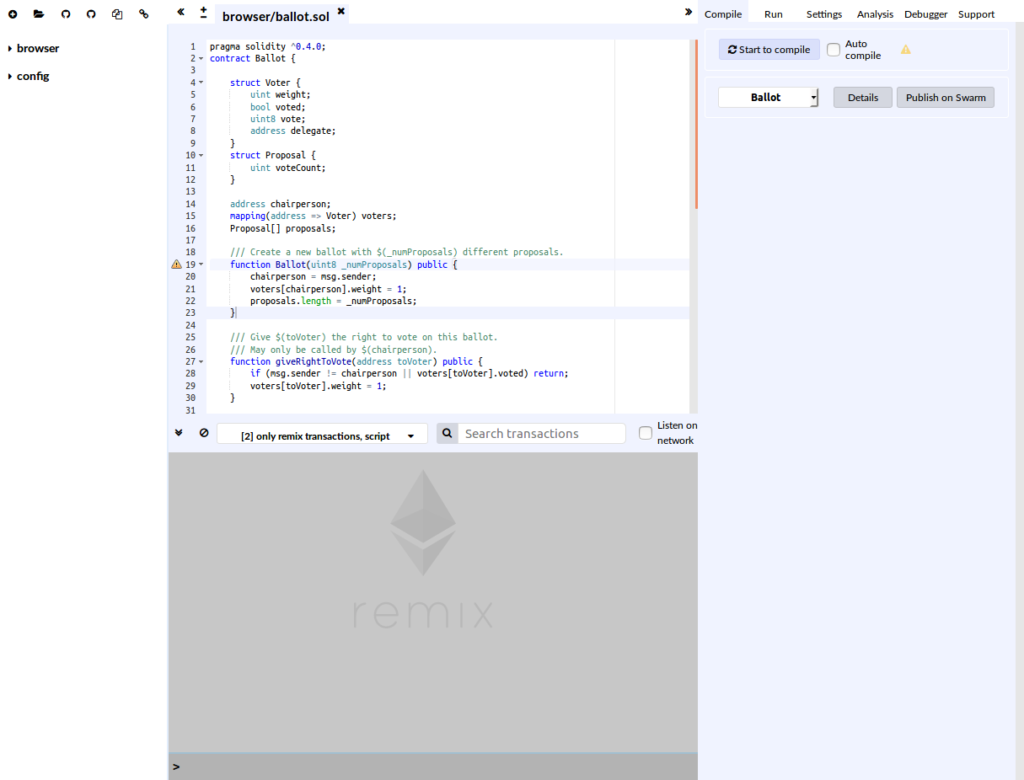The image size is (1024, 780).
Task: Click the open folder icon
Action: click(39, 14)
